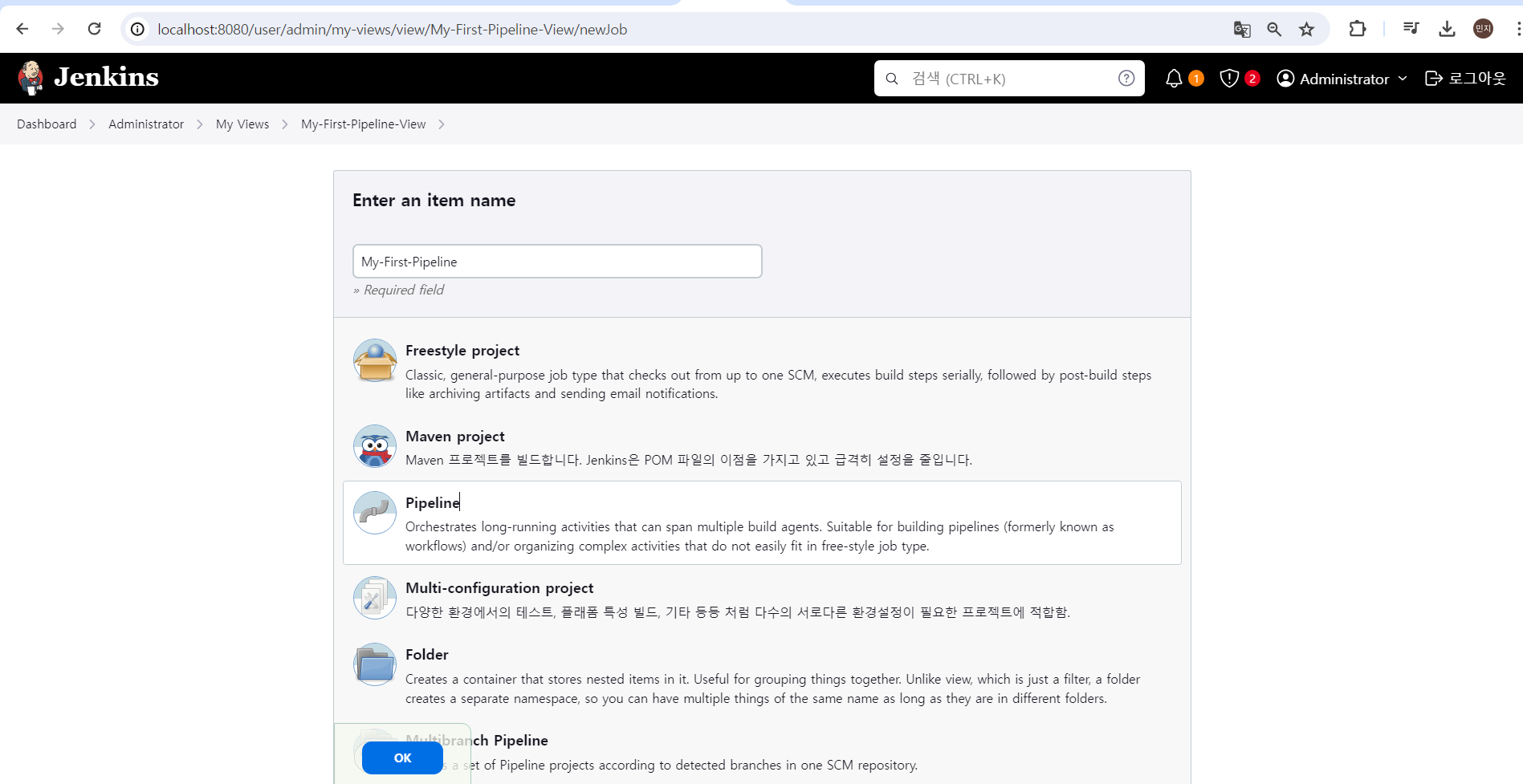Click the Required field hint text
This screenshot has height=784, width=1523.
pyautogui.click(x=399, y=290)
